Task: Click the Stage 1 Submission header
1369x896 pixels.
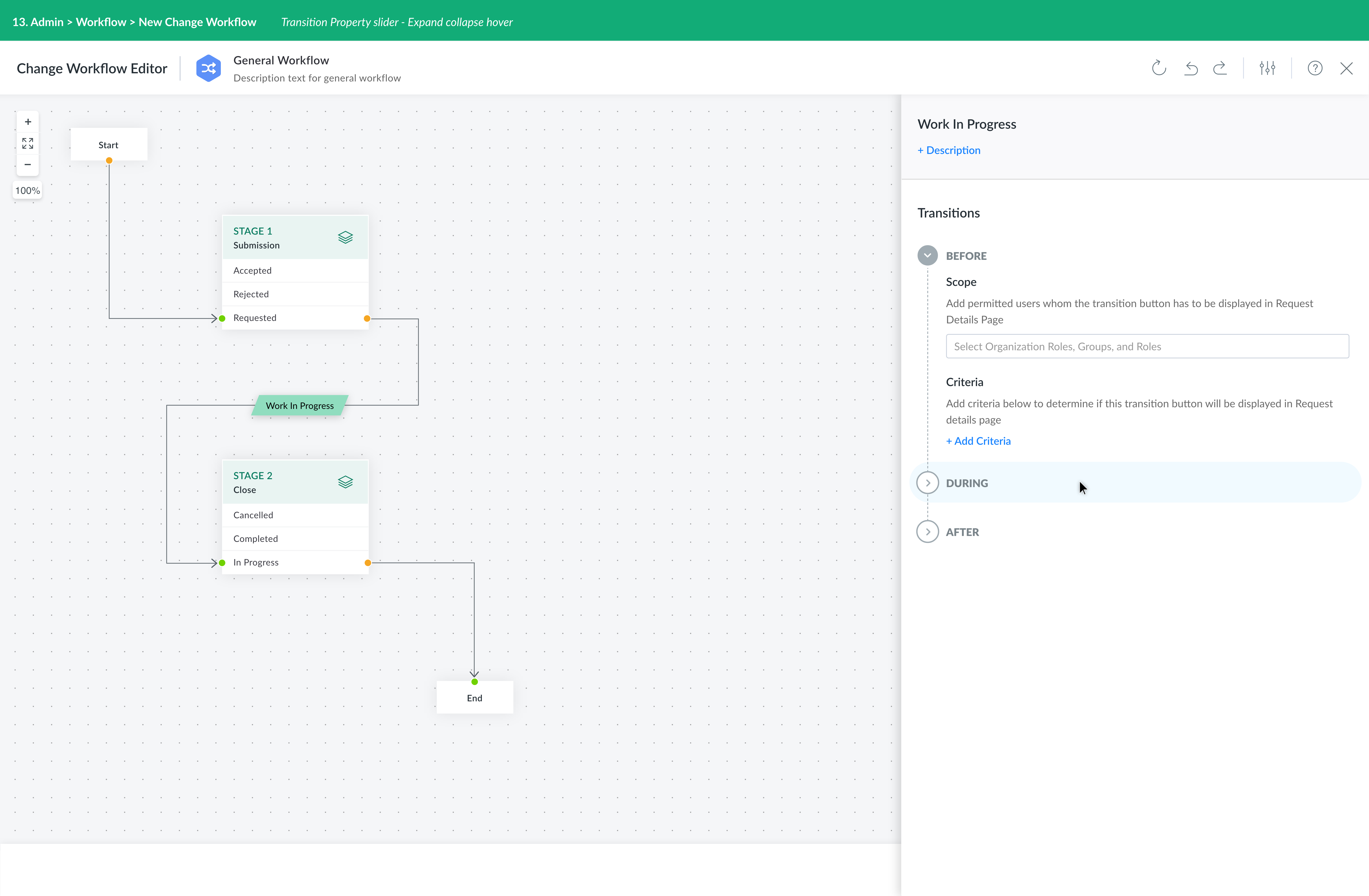Action: (x=295, y=237)
